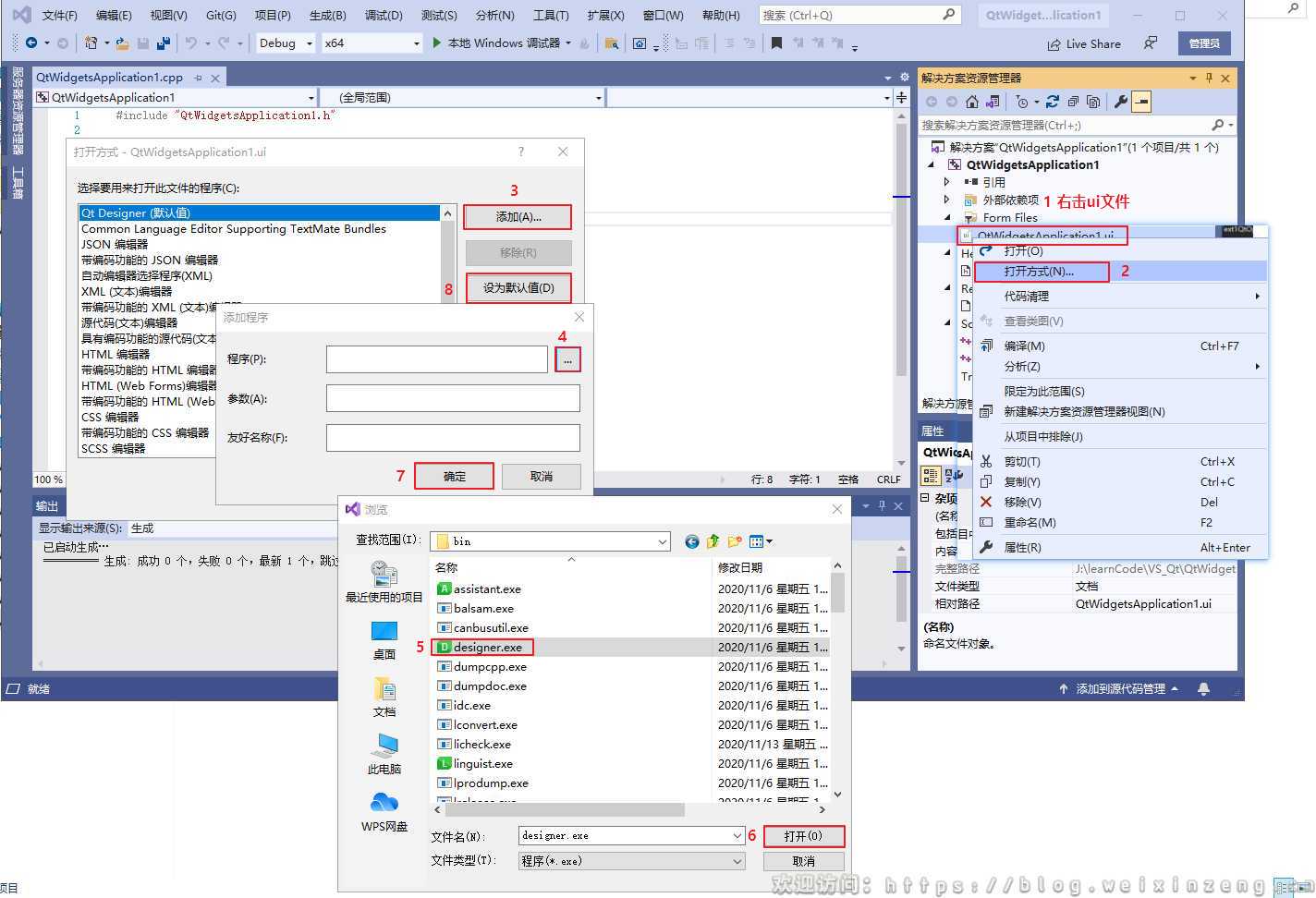Click the Find in Files toolbar icon
This screenshot has width=1316, height=898.
coord(612,43)
